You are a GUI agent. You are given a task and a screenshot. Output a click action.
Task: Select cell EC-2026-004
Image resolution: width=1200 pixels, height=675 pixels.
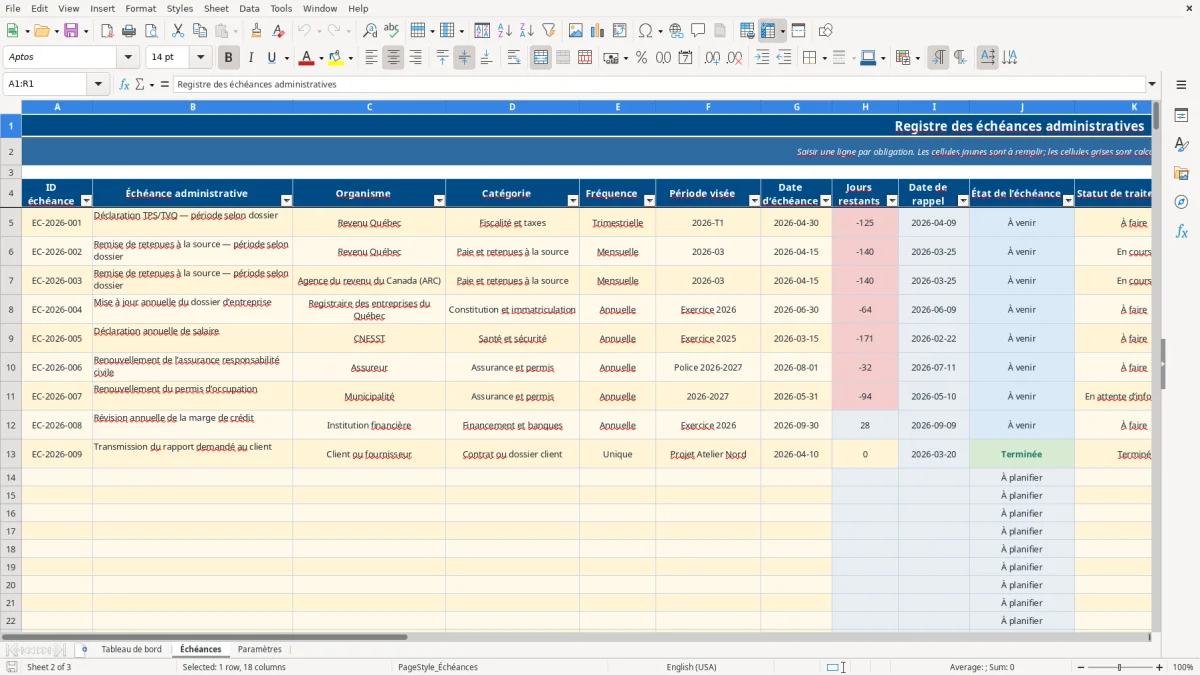click(x=57, y=309)
